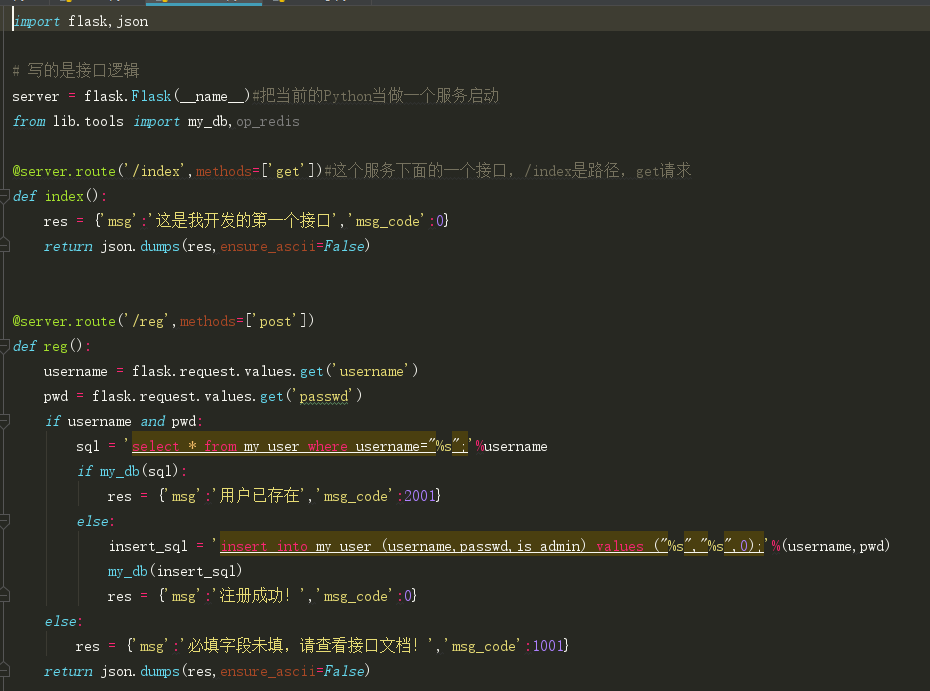Click the '/index' route string
This screenshot has width=930, height=691.
click(x=156, y=171)
